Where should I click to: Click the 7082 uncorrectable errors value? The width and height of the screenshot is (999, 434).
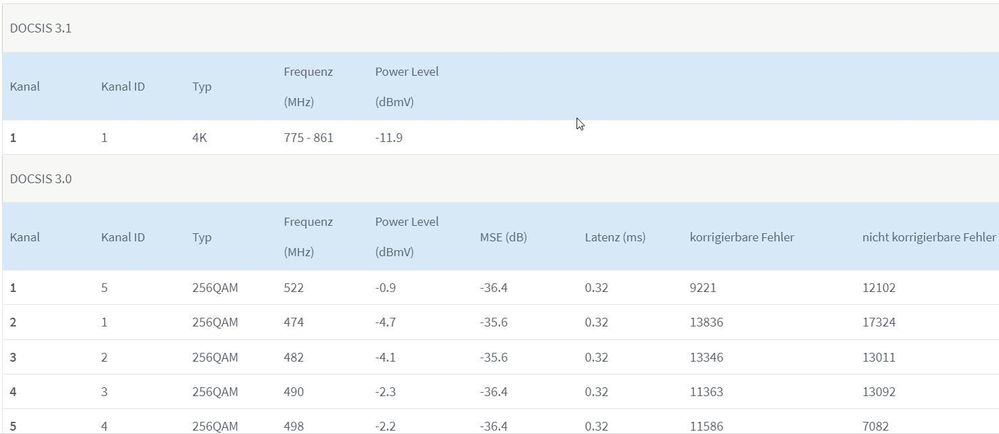point(877,426)
